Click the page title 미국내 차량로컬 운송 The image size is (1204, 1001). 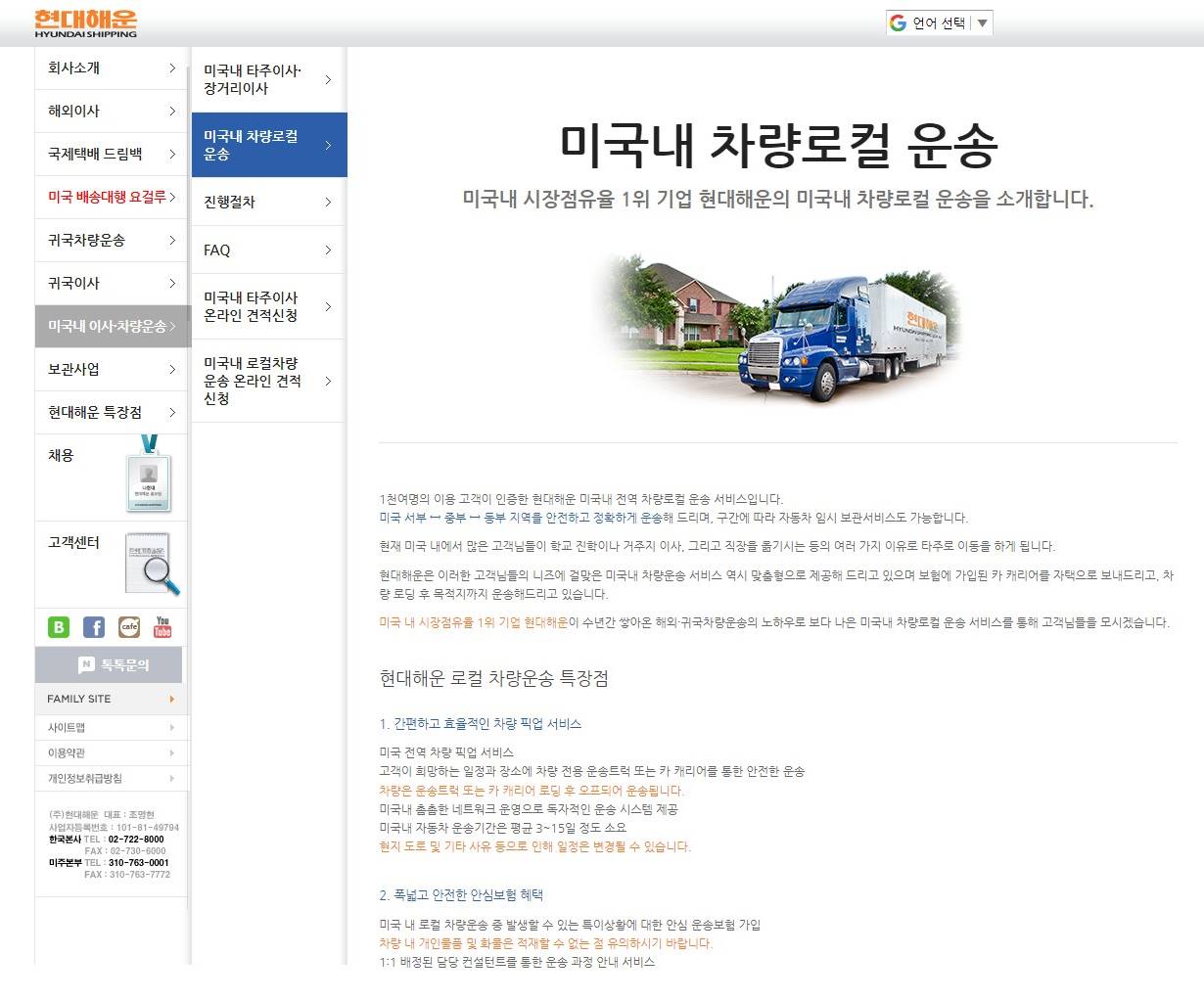[778, 144]
